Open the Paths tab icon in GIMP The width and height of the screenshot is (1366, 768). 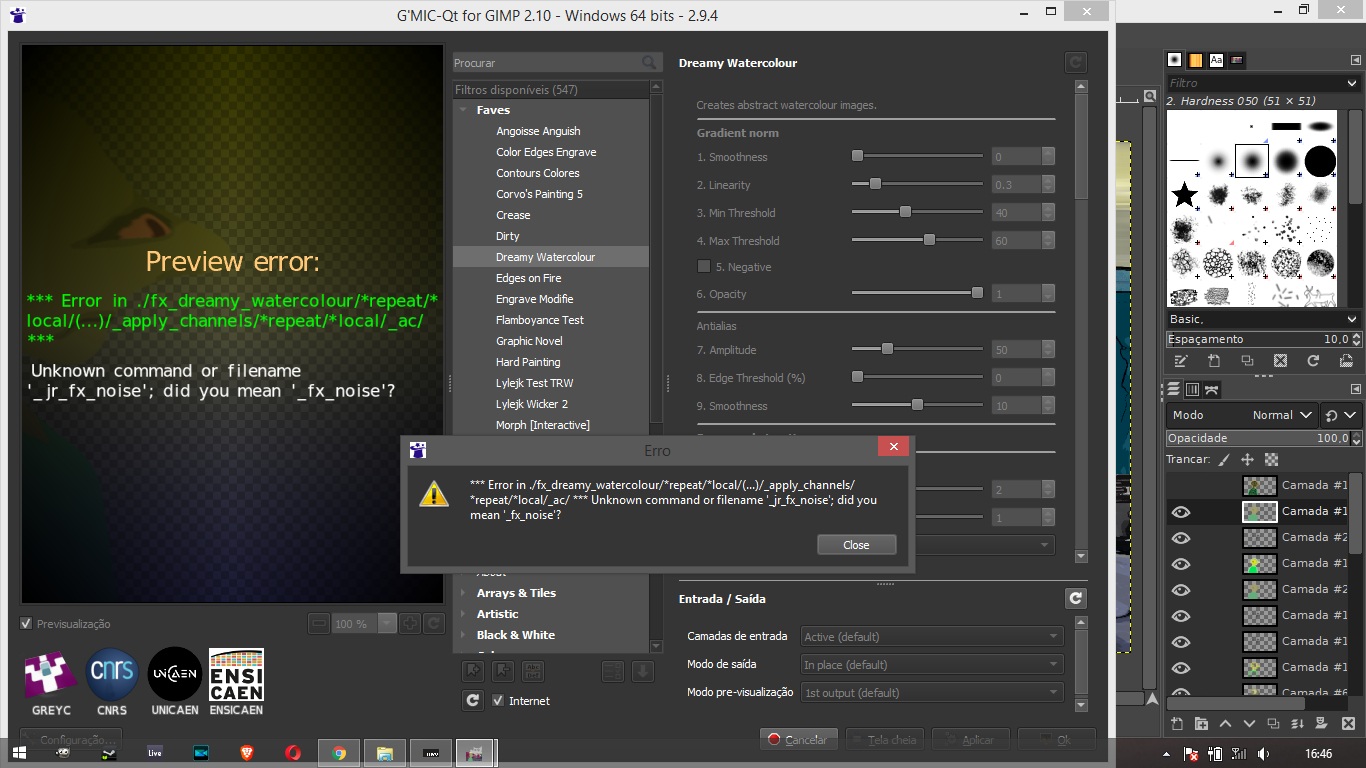coord(1211,389)
